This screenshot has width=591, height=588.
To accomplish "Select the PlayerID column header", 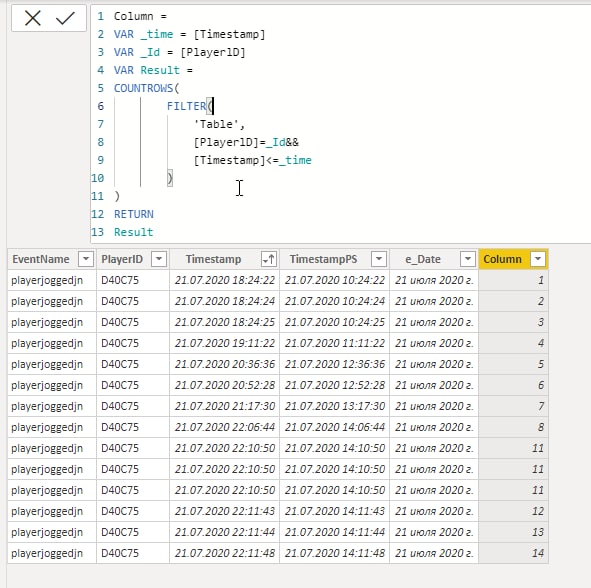I will pyautogui.click(x=122, y=259).
